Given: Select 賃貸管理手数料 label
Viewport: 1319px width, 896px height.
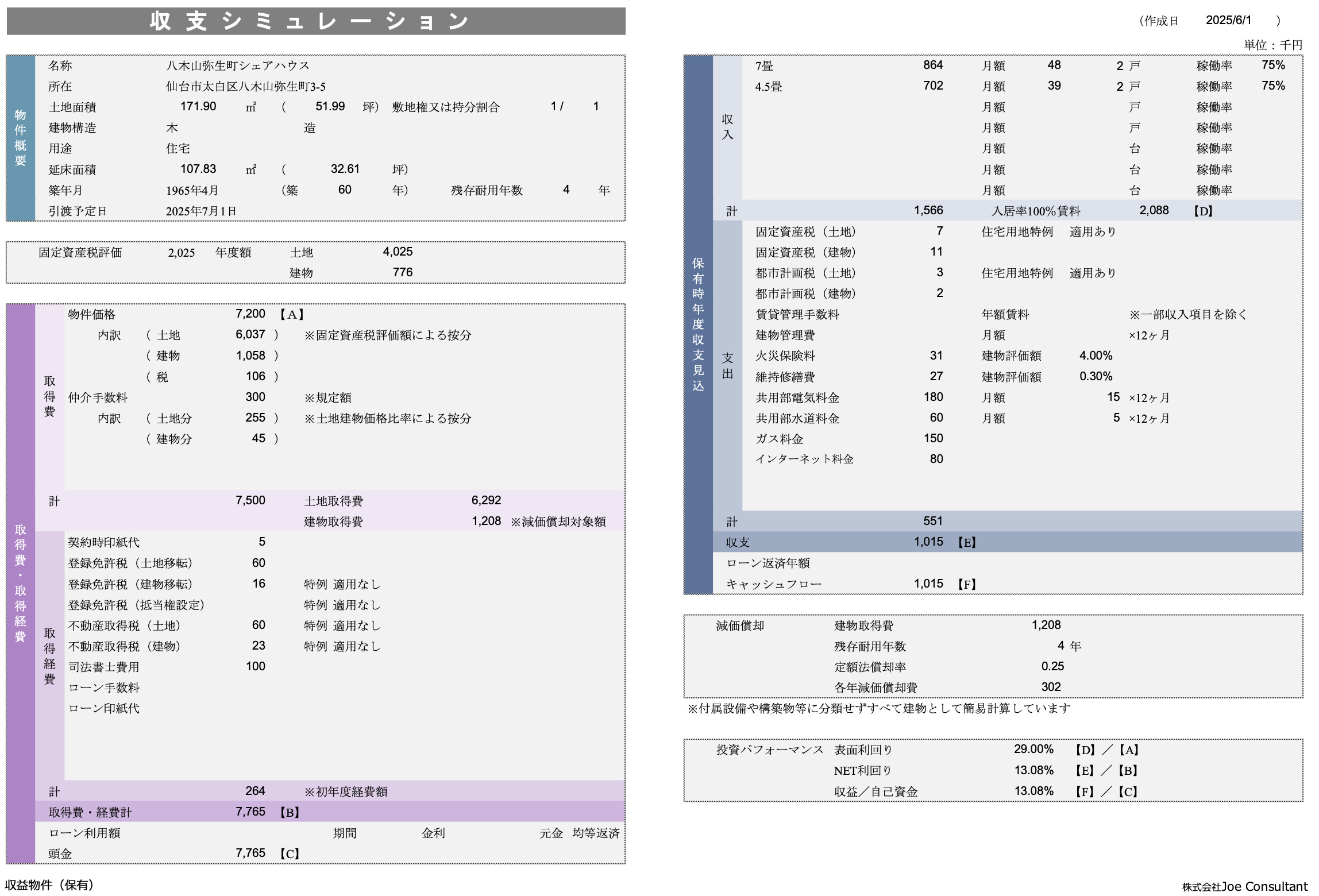Looking at the screenshot, I should 797,314.
